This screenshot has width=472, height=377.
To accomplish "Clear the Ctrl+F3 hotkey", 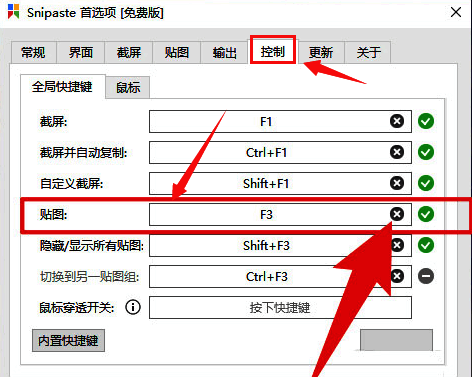I will (397, 276).
